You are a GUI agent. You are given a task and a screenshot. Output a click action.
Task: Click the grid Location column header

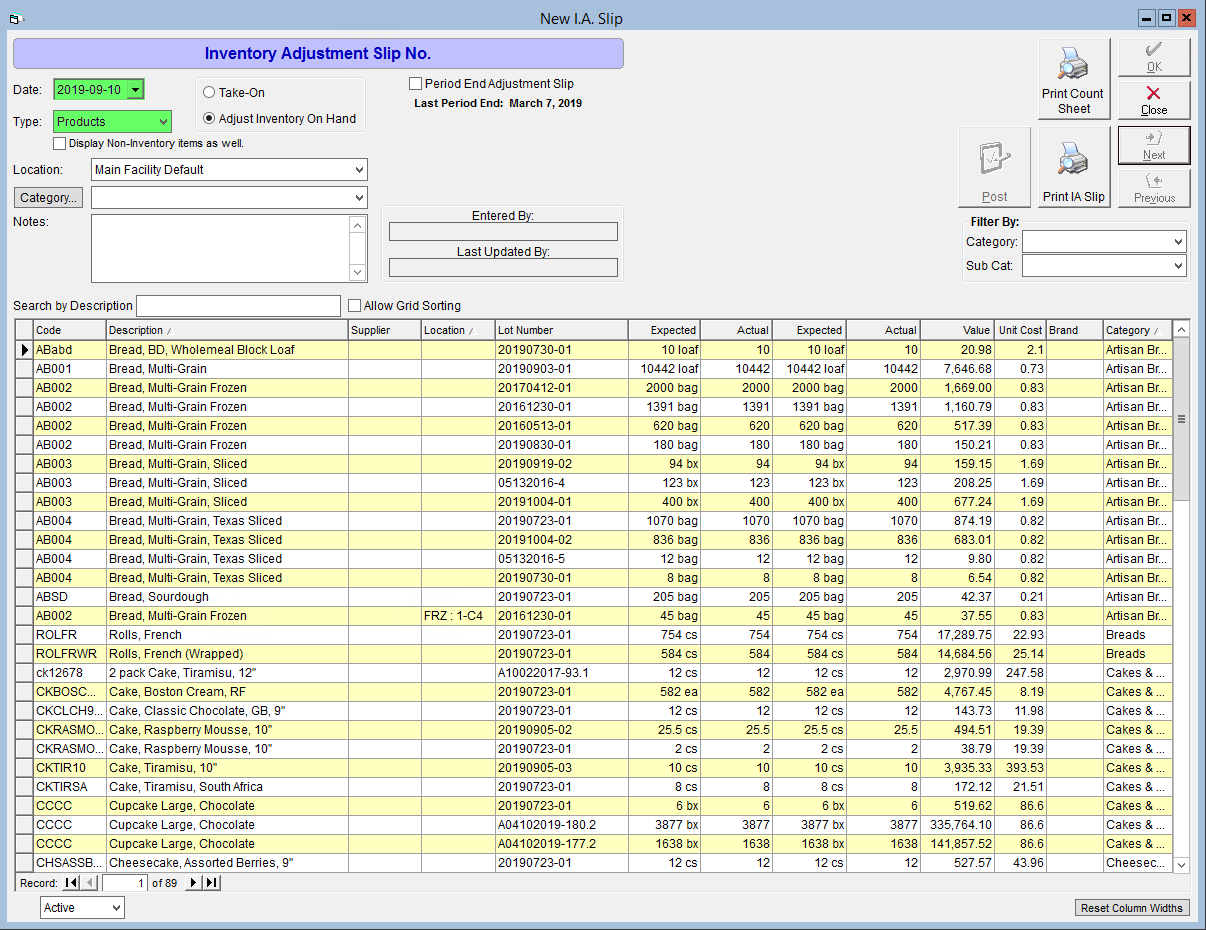pos(458,330)
